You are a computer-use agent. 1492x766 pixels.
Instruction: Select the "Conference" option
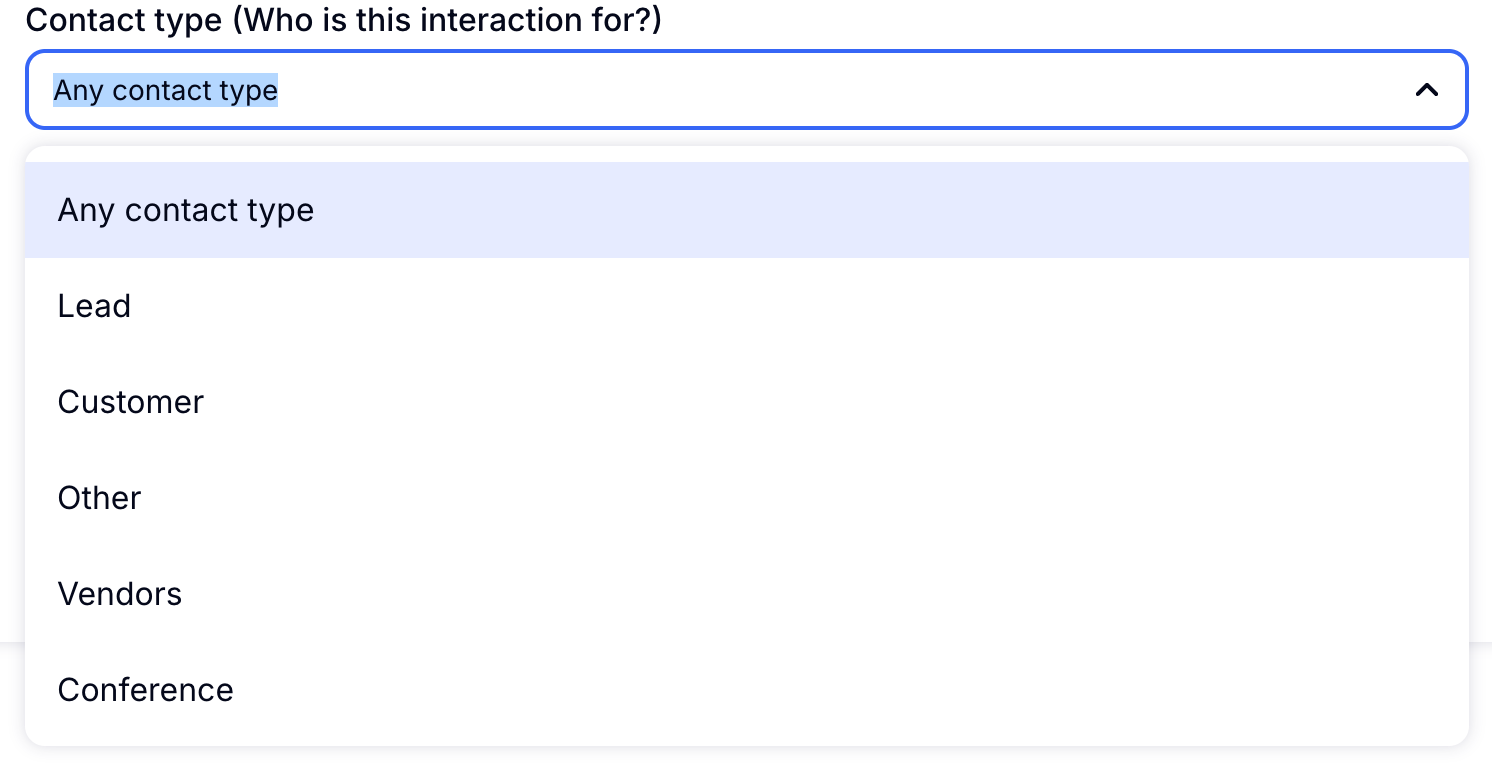click(146, 690)
